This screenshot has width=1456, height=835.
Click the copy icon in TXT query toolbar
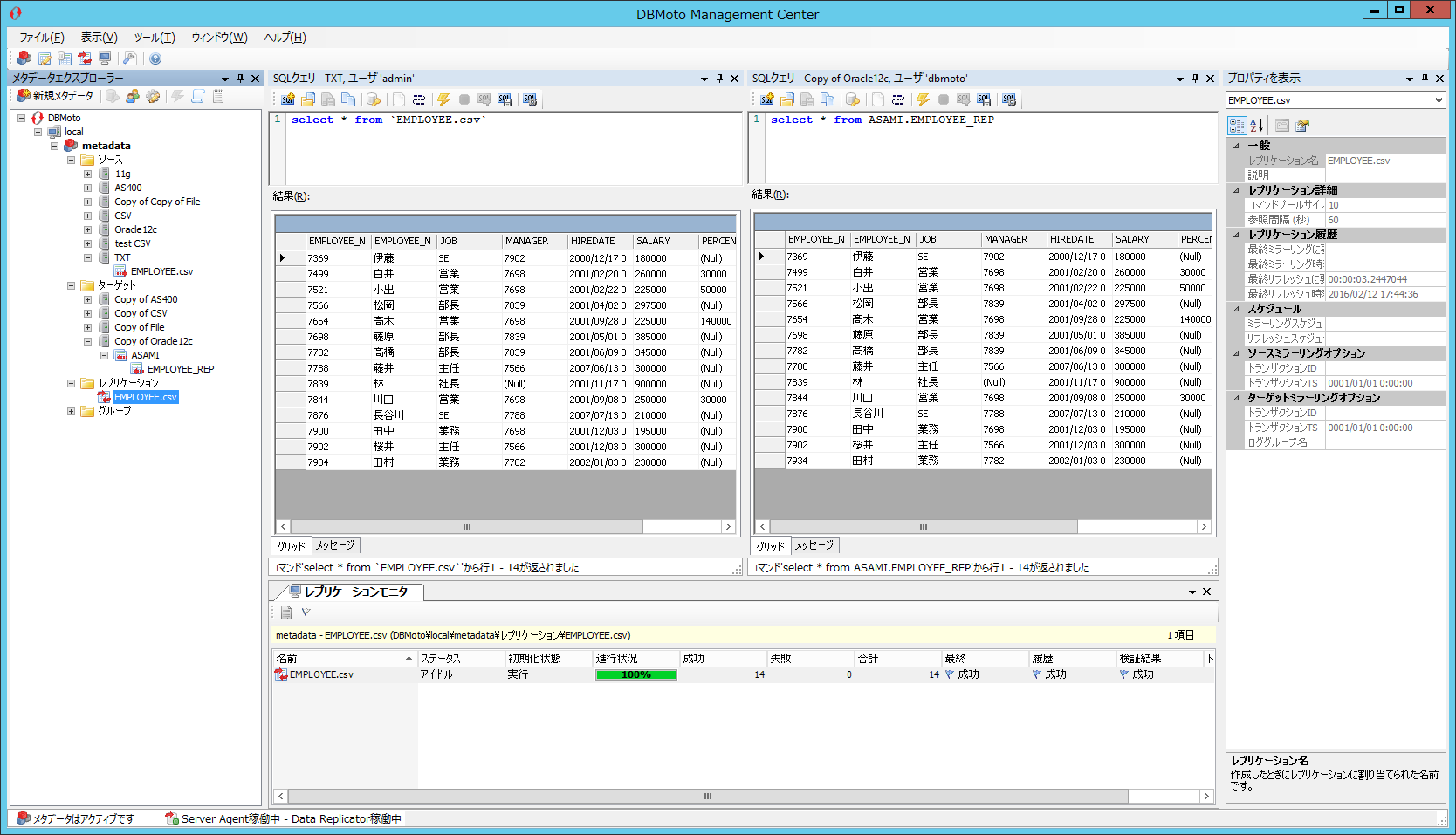tap(348, 99)
